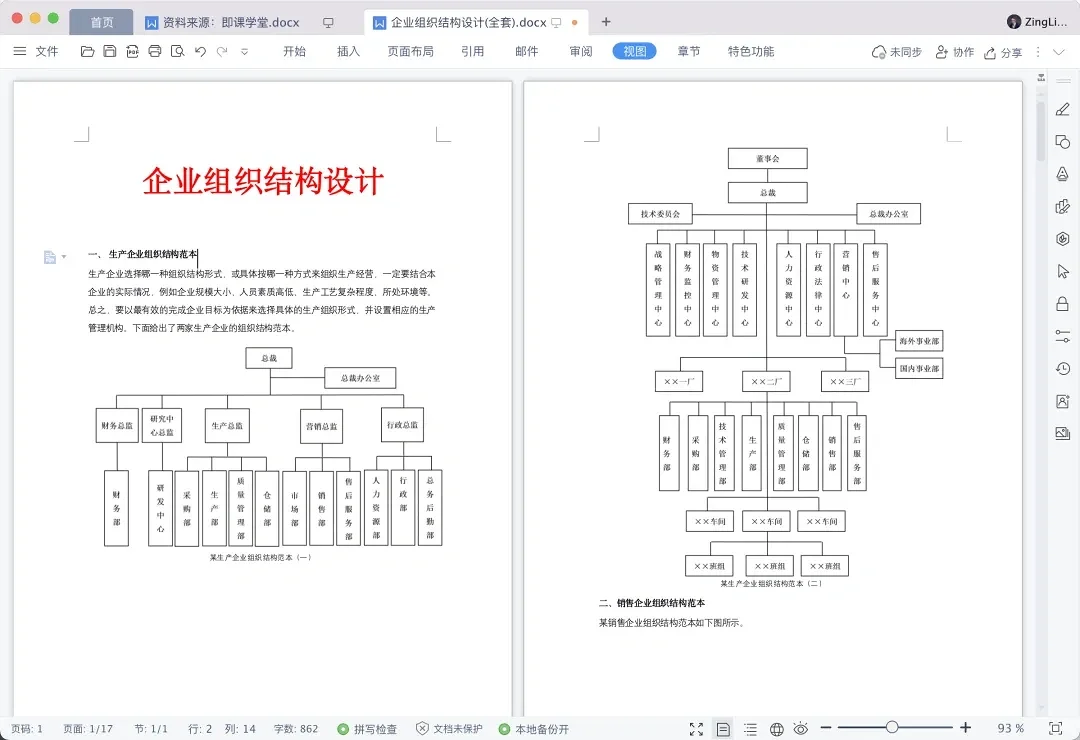
Task: Select the pen annotation tool in right sidebar
Action: point(1063,110)
